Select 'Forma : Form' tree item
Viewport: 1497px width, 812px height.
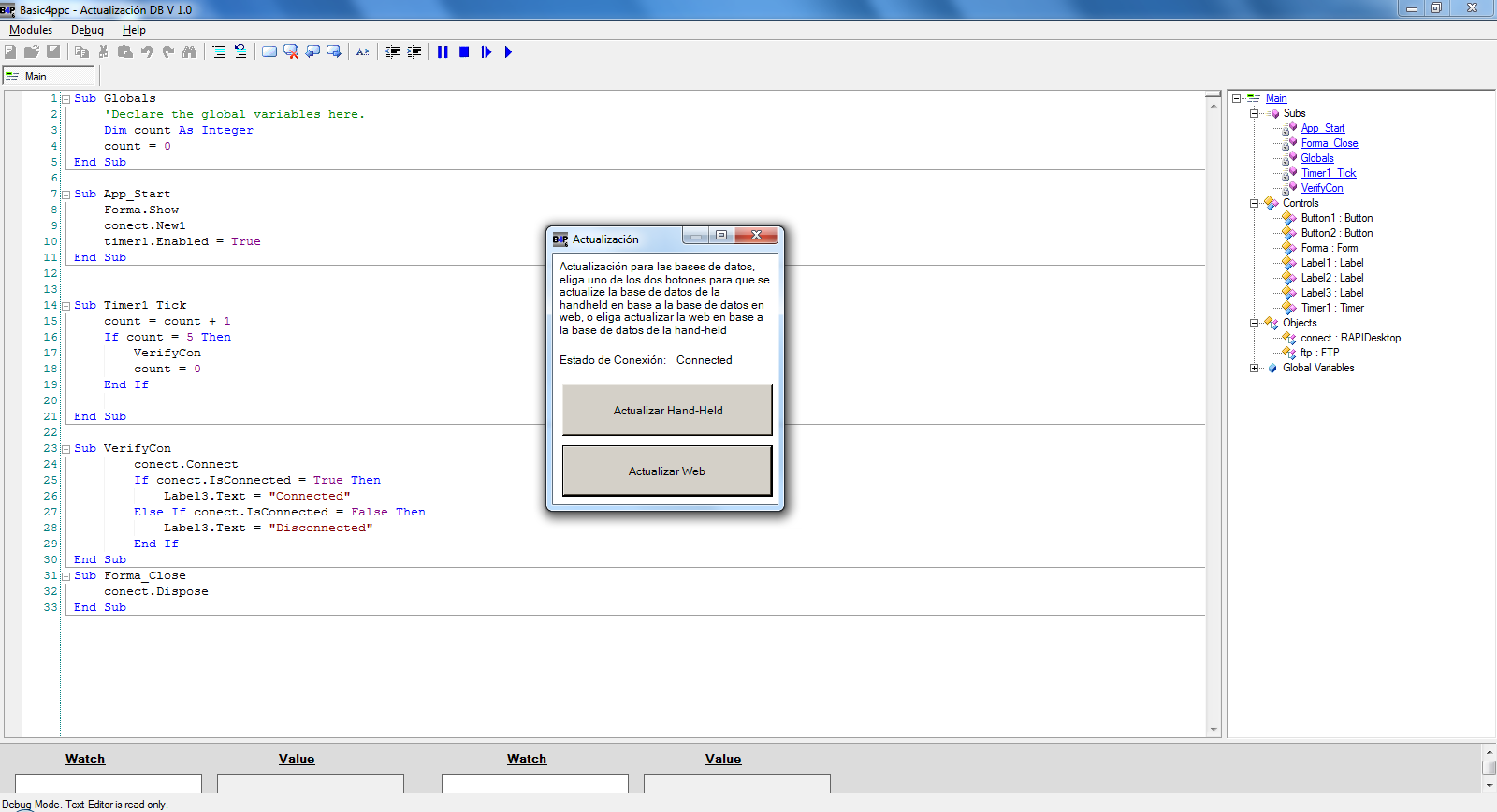click(x=1330, y=248)
